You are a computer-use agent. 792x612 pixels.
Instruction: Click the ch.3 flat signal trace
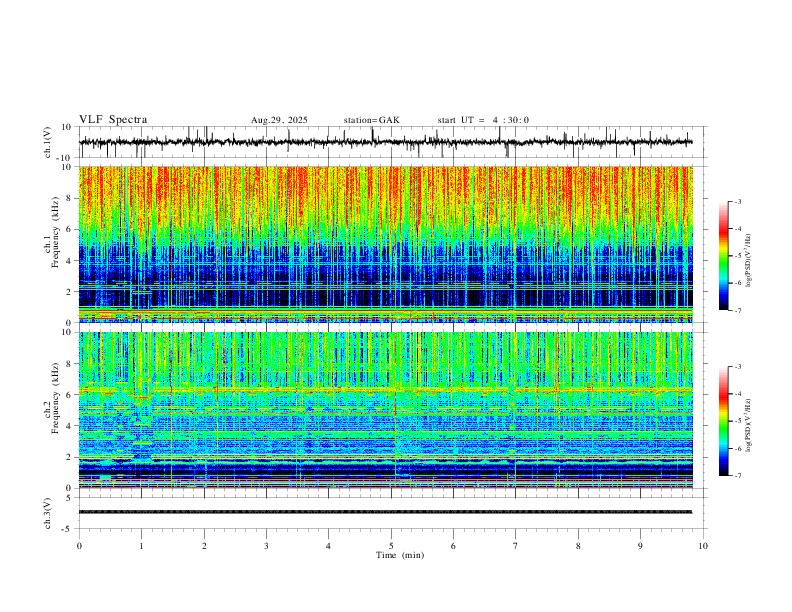(x=385, y=512)
